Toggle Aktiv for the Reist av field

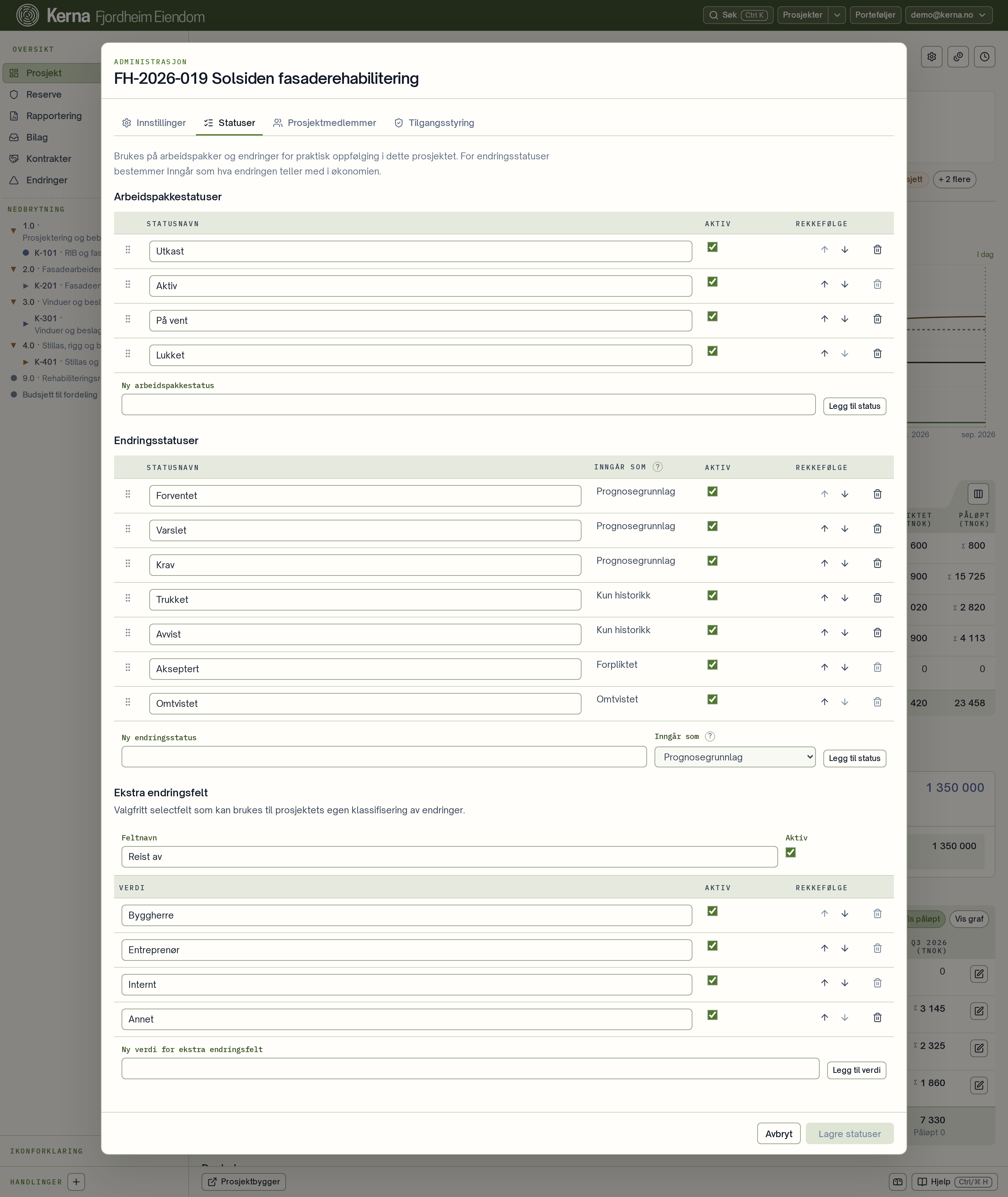(791, 852)
